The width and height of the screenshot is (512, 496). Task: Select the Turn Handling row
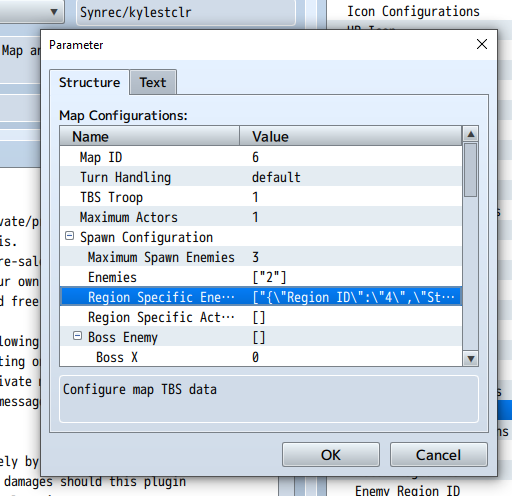(x=261, y=177)
